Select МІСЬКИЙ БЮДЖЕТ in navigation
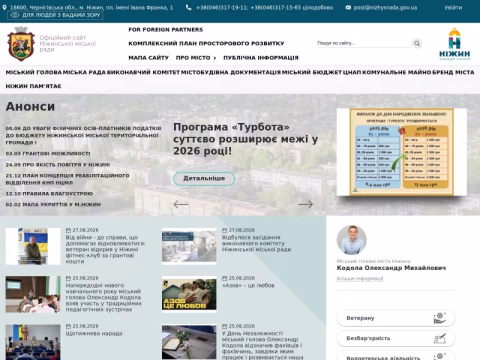Viewport: 480px width, 360px height. click(312, 72)
